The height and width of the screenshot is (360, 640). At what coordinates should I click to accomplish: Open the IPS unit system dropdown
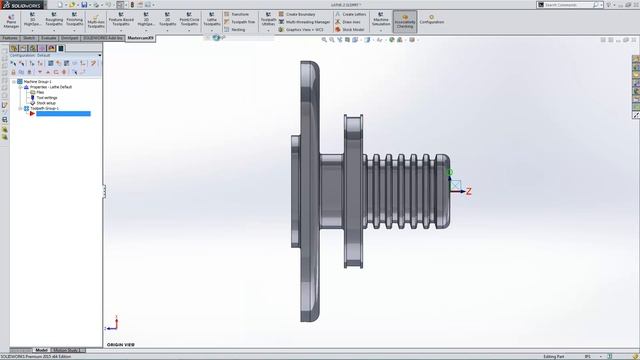(600, 356)
